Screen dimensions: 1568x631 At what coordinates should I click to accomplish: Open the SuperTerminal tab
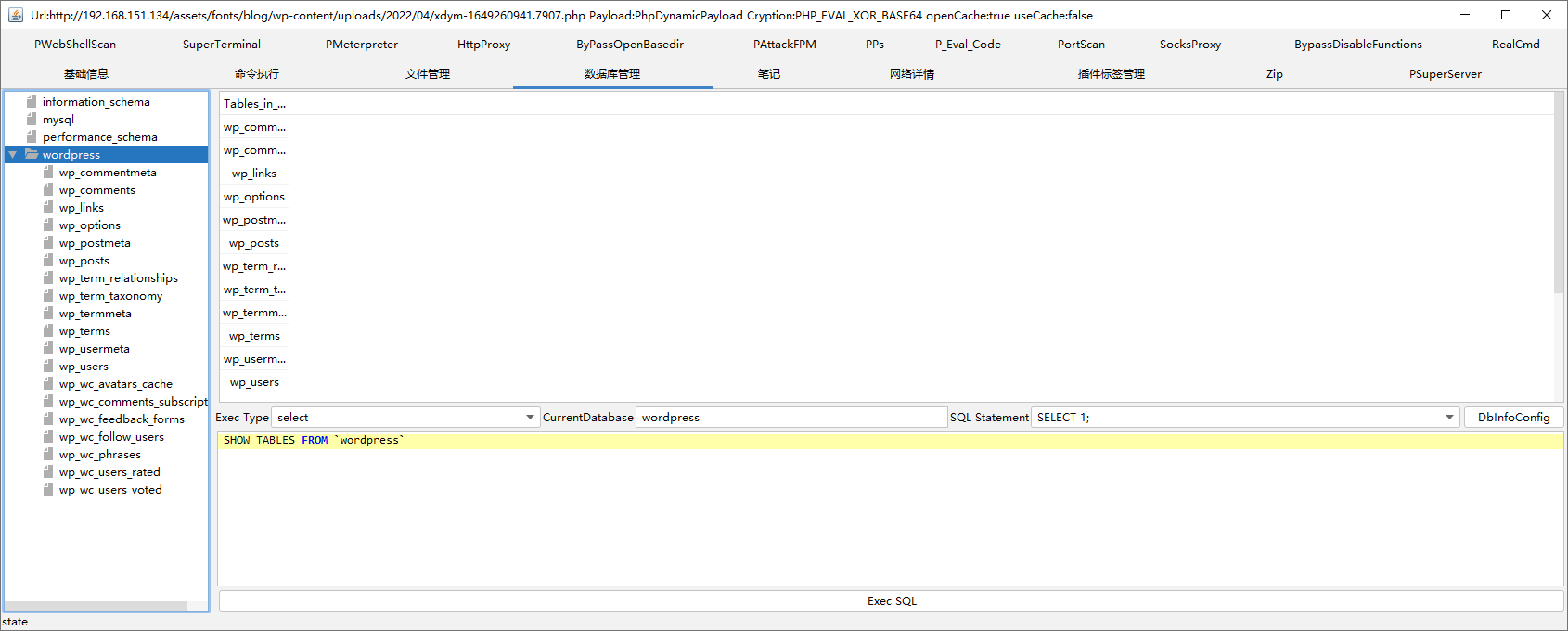[222, 45]
